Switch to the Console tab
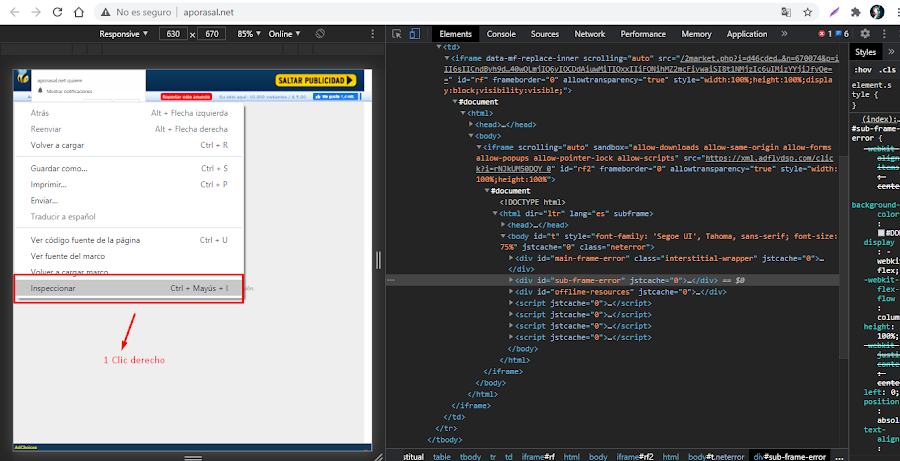Image resolution: width=900 pixels, height=461 pixels. [501, 34]
